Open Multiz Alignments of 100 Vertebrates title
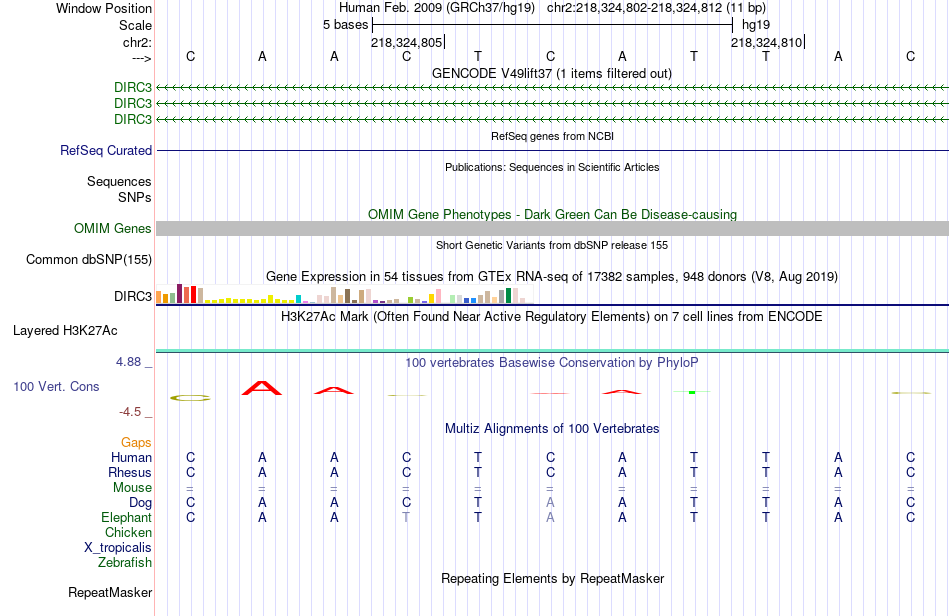 (552, 429)
